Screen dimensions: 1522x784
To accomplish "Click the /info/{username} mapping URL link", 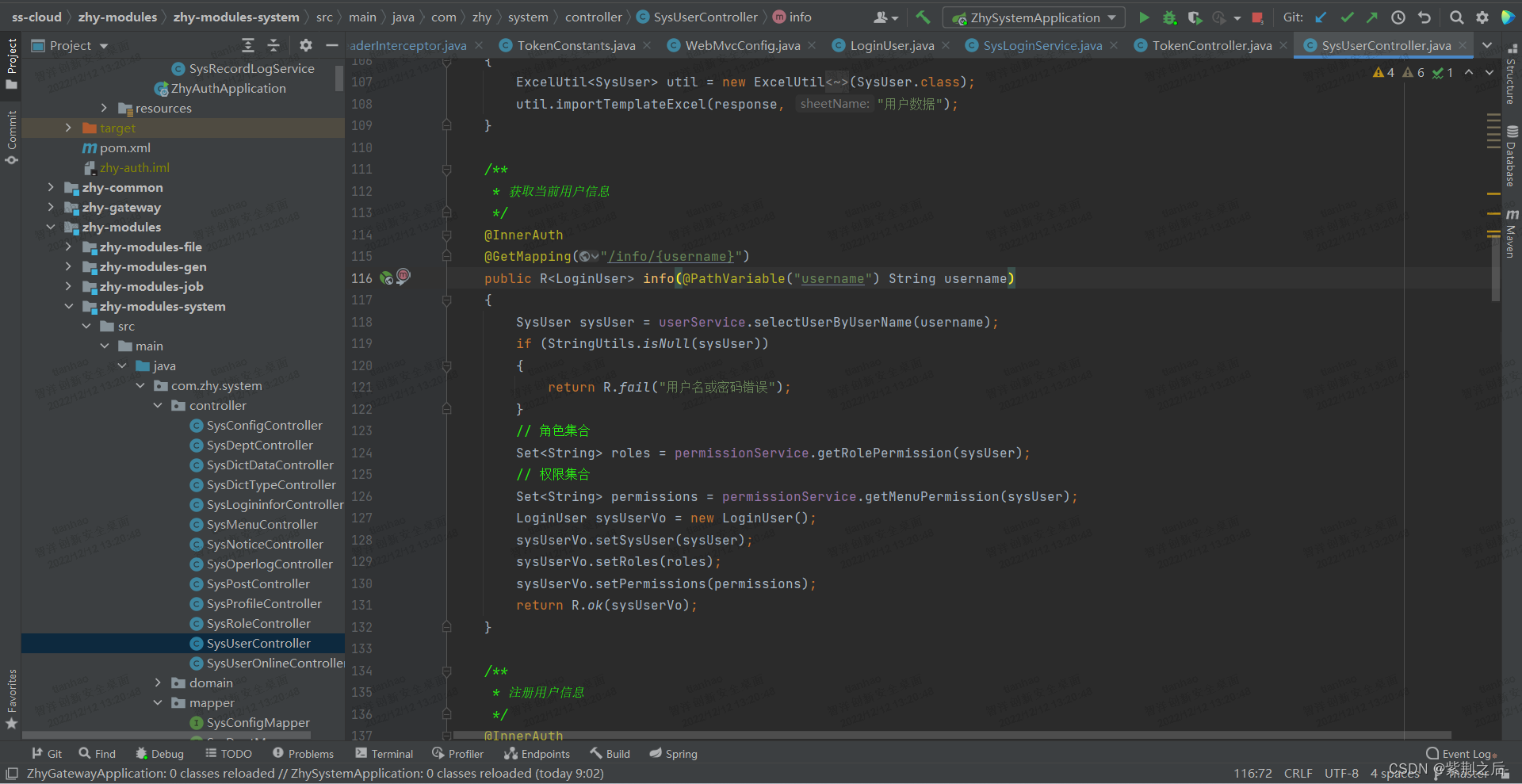I will (x=671, y=257).
